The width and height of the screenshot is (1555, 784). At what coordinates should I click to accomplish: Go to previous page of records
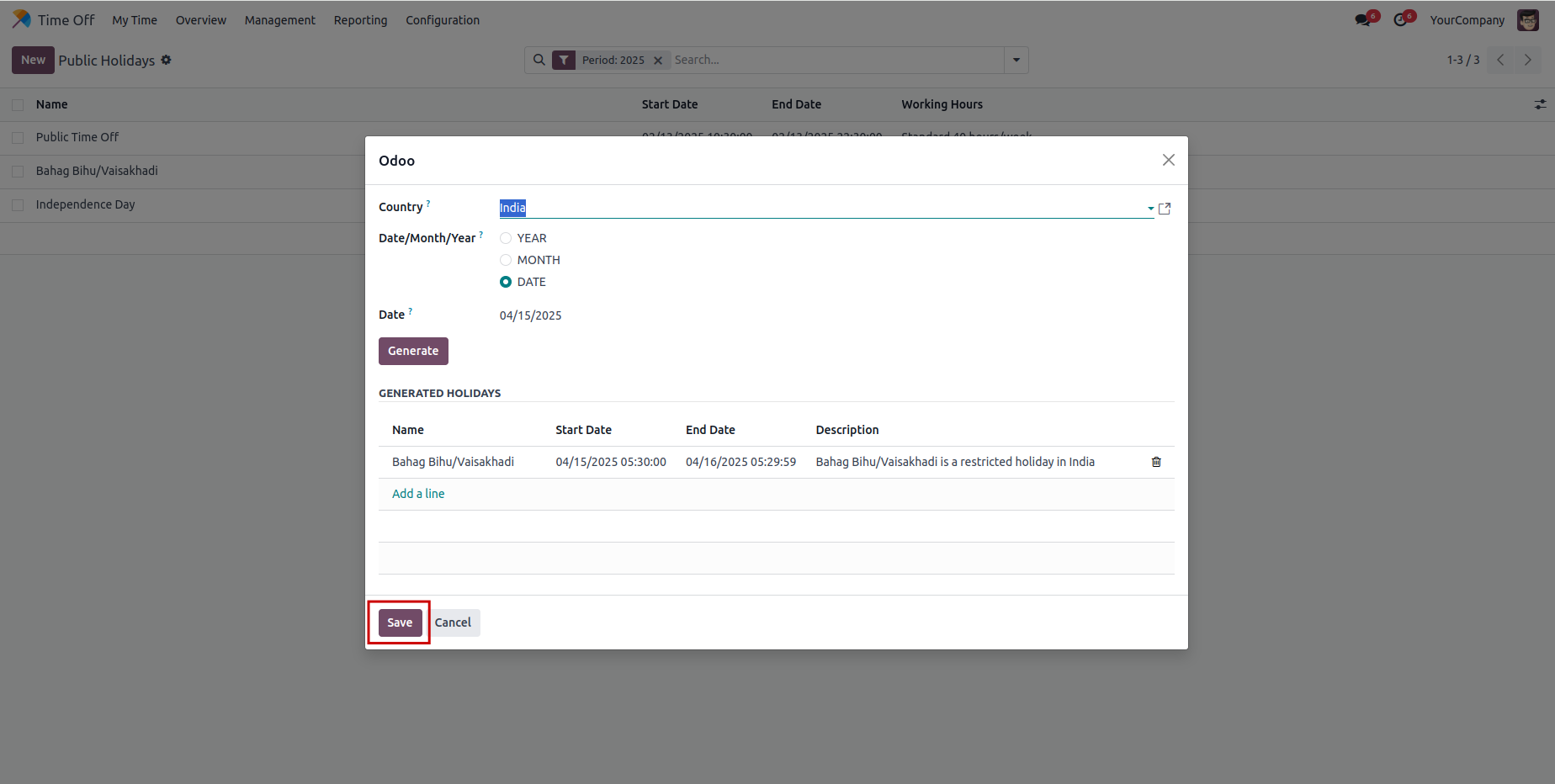pos(1500,60)
